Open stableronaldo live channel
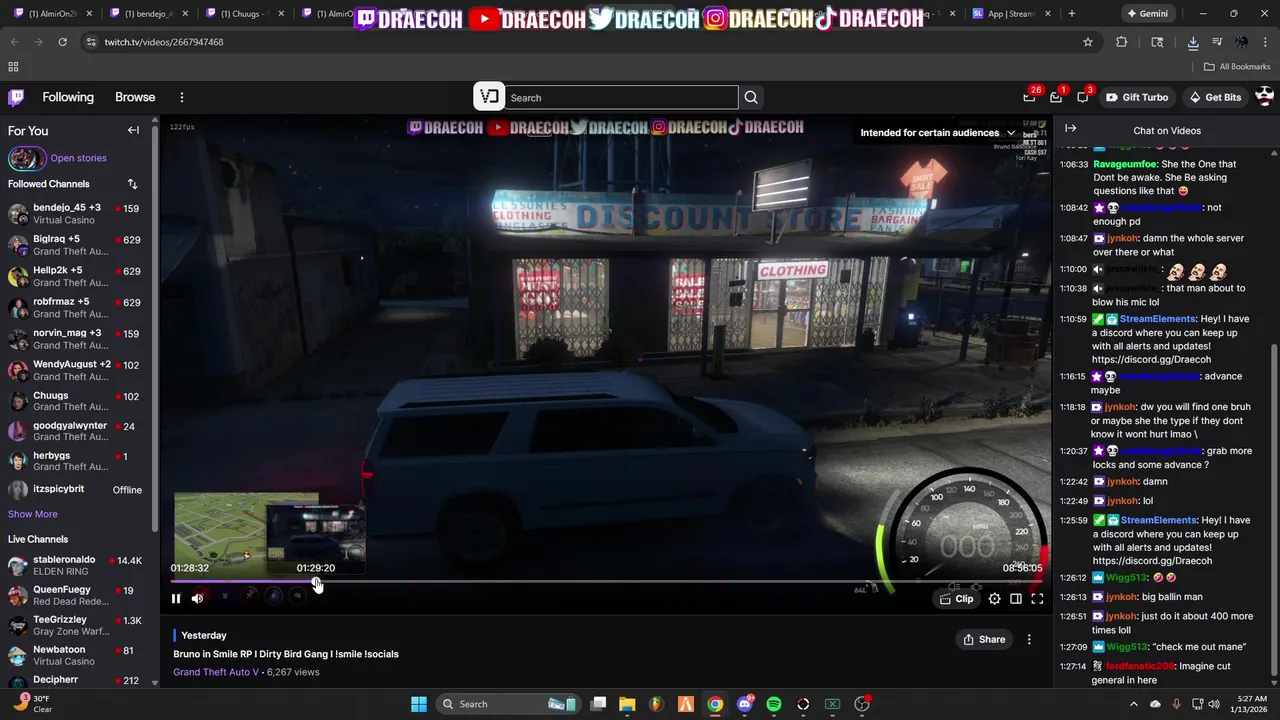Image resolution: width=1280 pixels, height=720 pixels. (77, 565)
